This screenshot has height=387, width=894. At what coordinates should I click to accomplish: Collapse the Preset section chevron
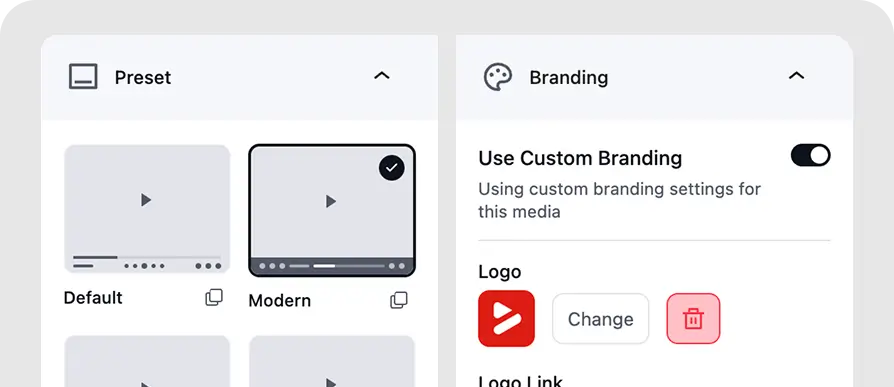(381, 75)
